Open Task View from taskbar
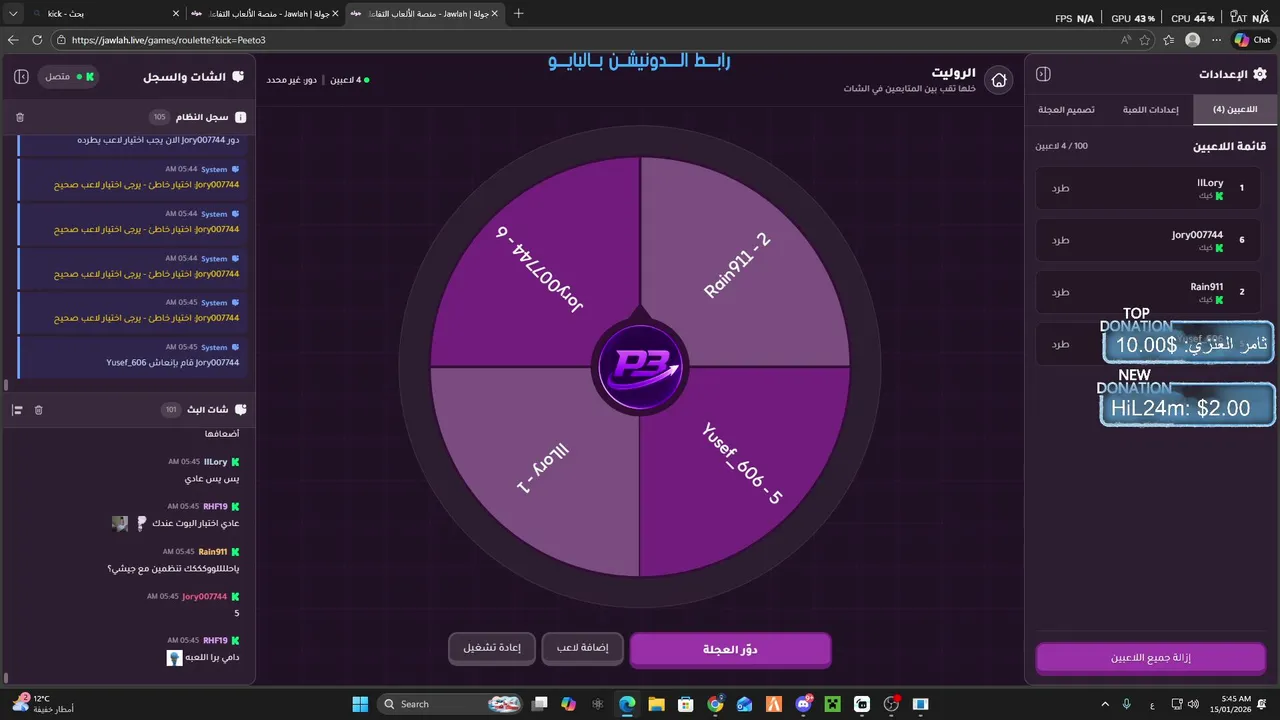 tap(540, 704)
